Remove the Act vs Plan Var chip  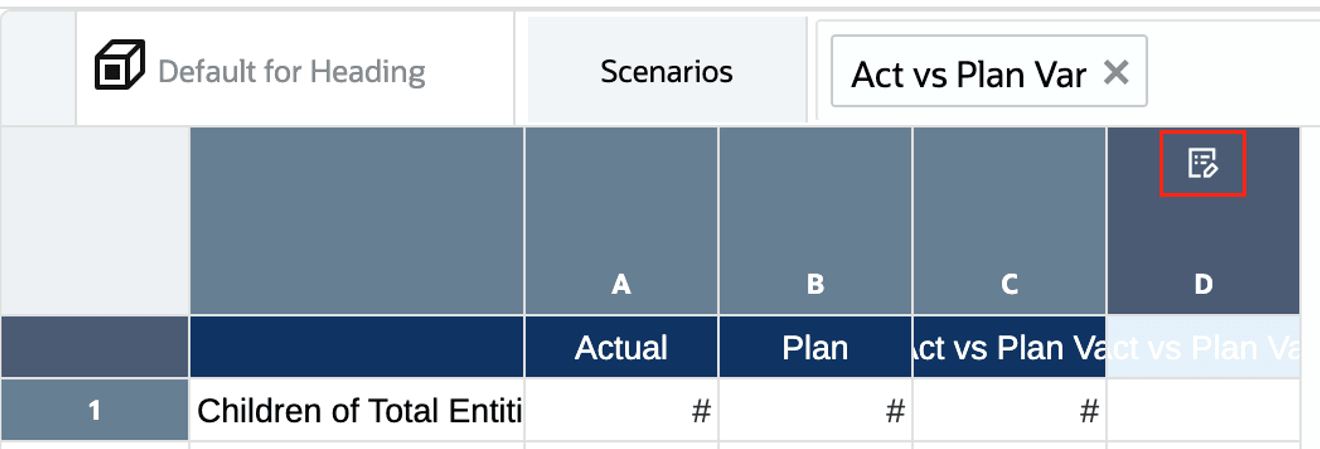pos(1115,72)
